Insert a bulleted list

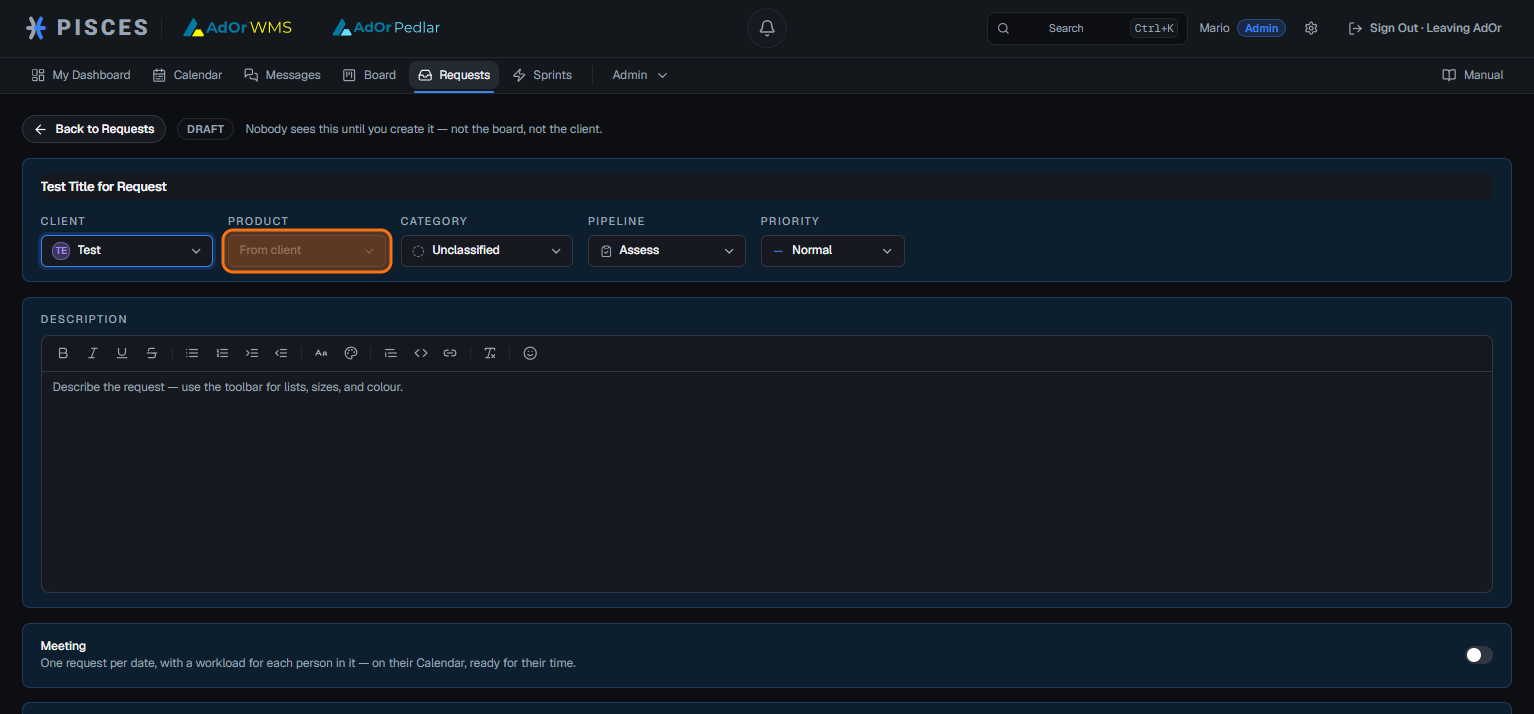[x=192, y=353]
